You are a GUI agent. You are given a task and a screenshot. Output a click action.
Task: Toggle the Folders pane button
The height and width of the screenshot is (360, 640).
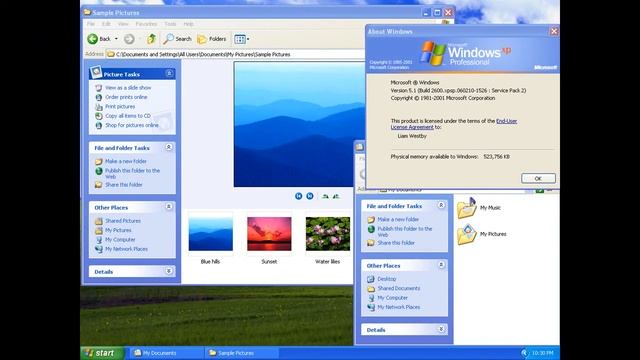point(211,39)
